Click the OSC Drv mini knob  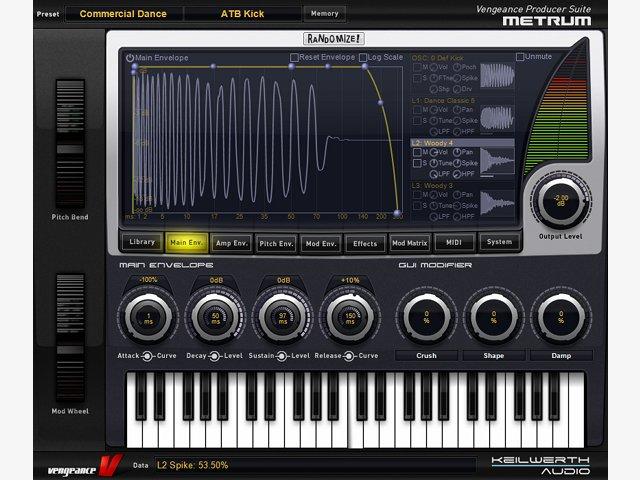[x=457, y=89]
